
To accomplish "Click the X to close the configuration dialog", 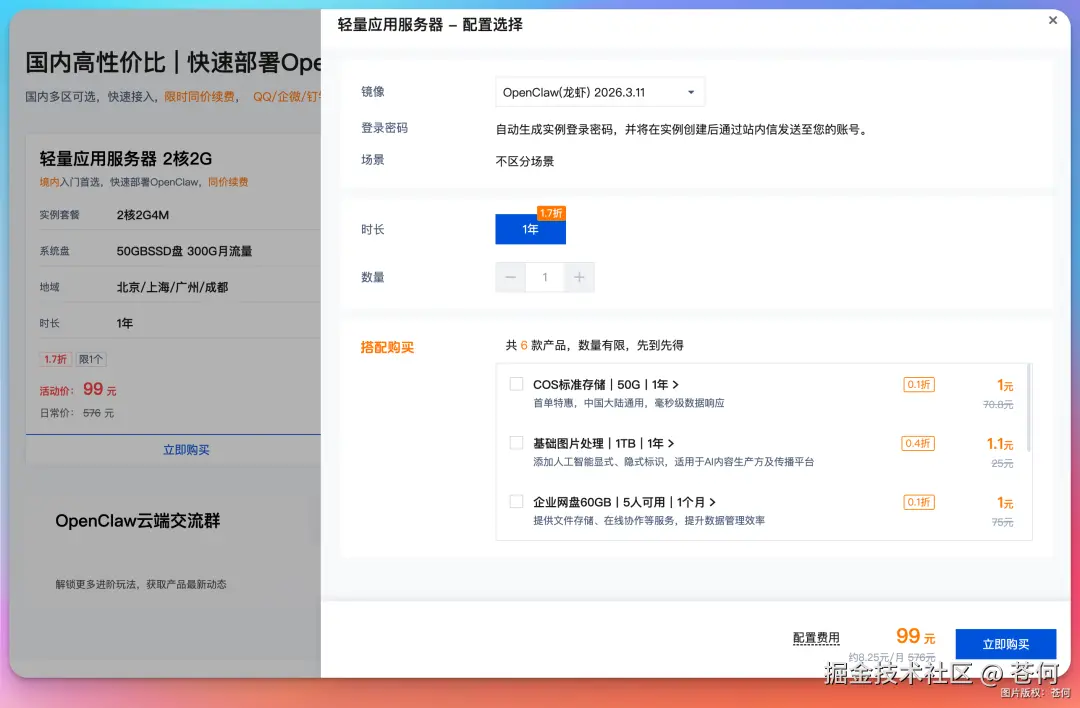I will click(x=1053, y=20).
